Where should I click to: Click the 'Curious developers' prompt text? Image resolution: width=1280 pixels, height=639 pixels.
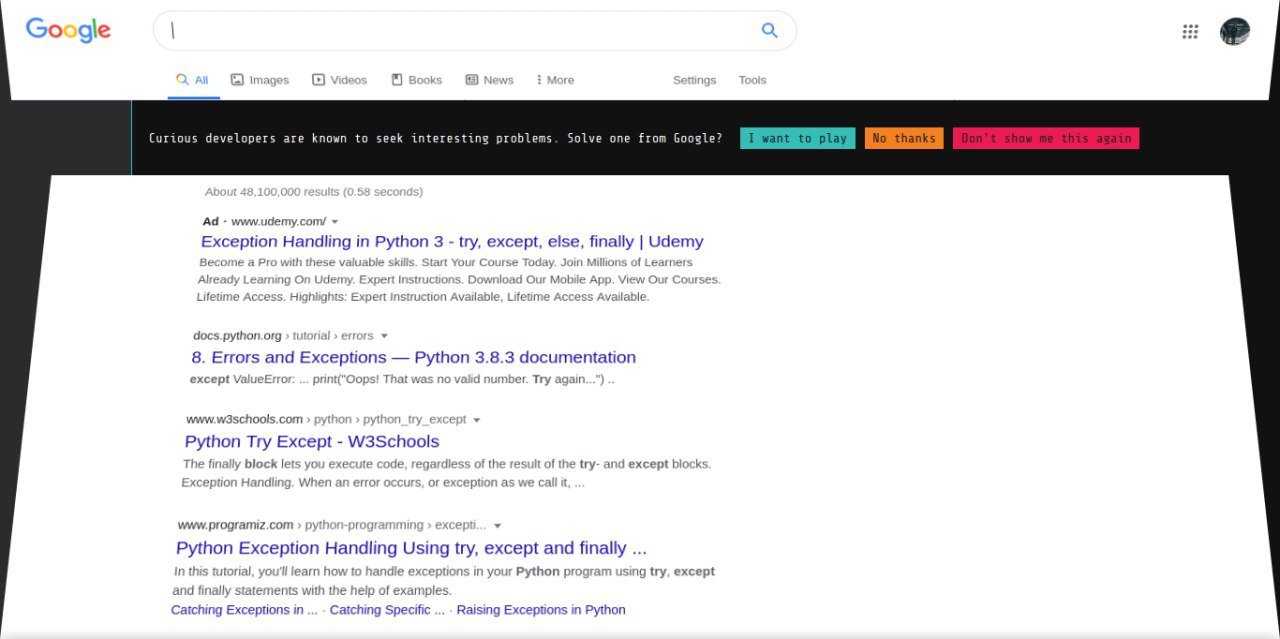tap(435, 138)
